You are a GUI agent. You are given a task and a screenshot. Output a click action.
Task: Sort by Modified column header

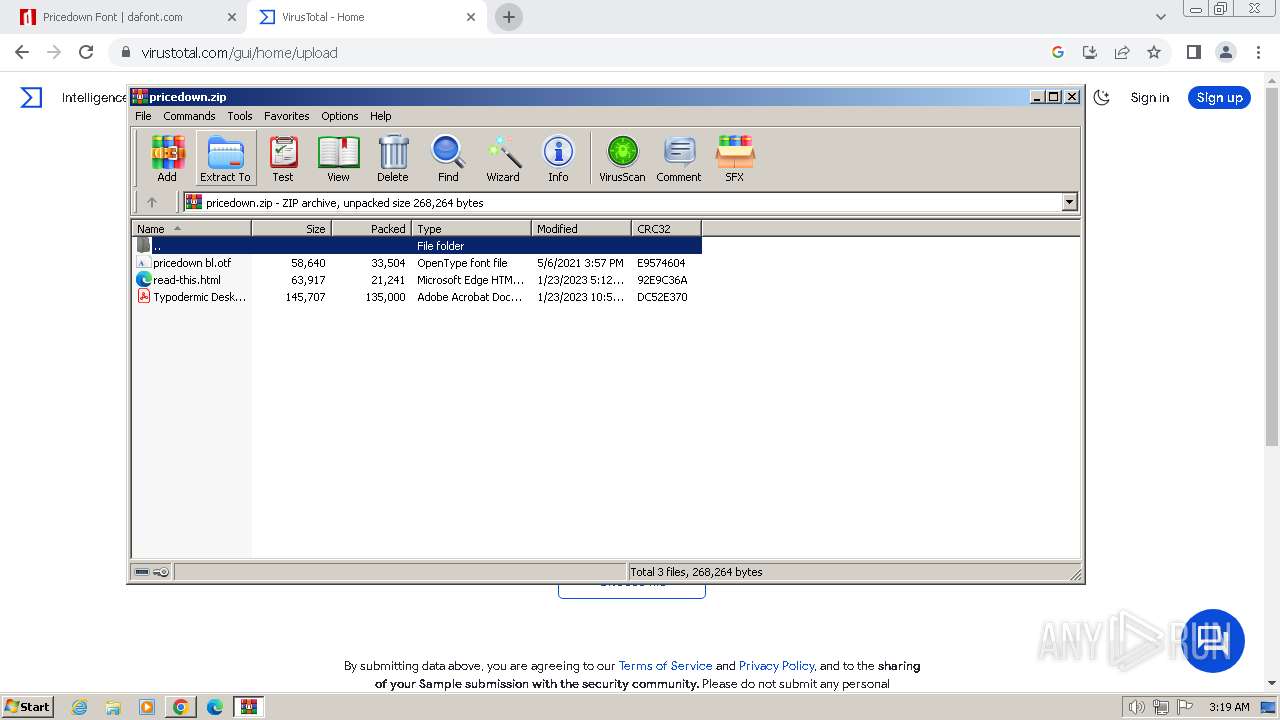581,229
